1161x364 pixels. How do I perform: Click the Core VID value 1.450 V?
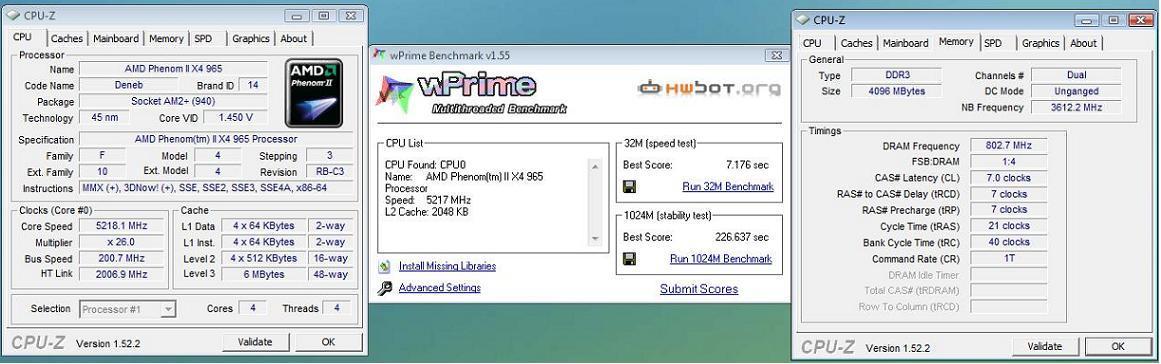(x=234, y=118)
